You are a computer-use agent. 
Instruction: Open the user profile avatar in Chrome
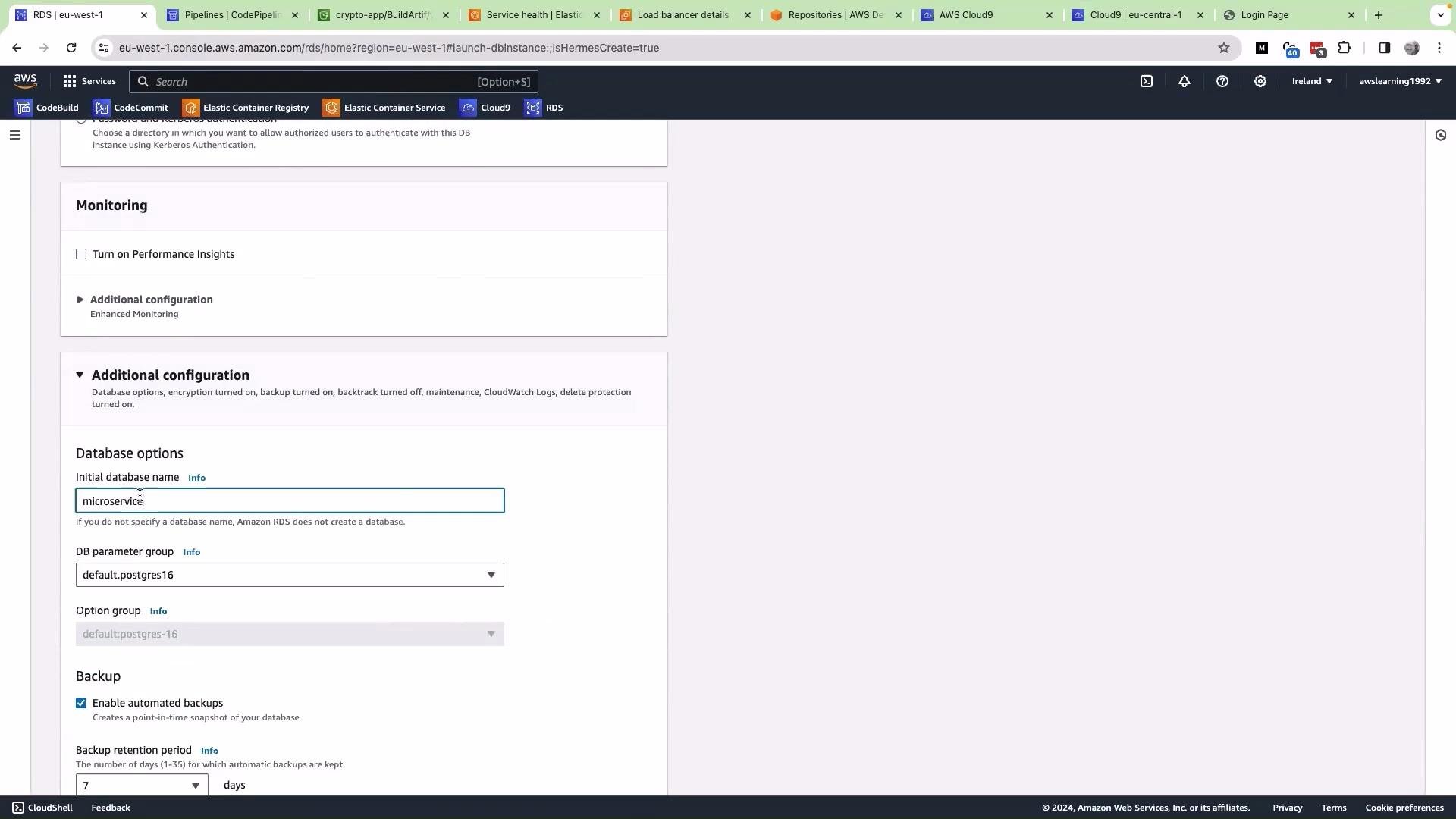[1412, 48]
